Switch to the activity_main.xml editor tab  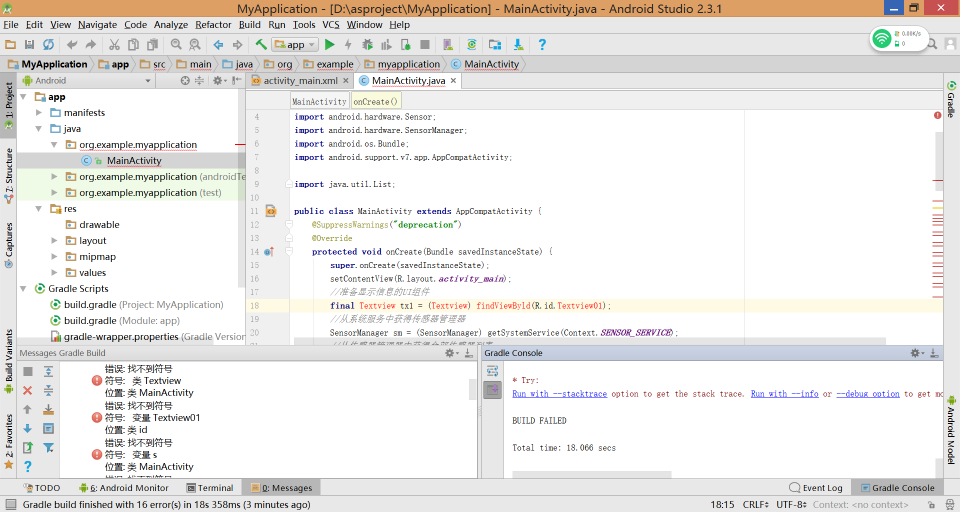tap(299, 81)
